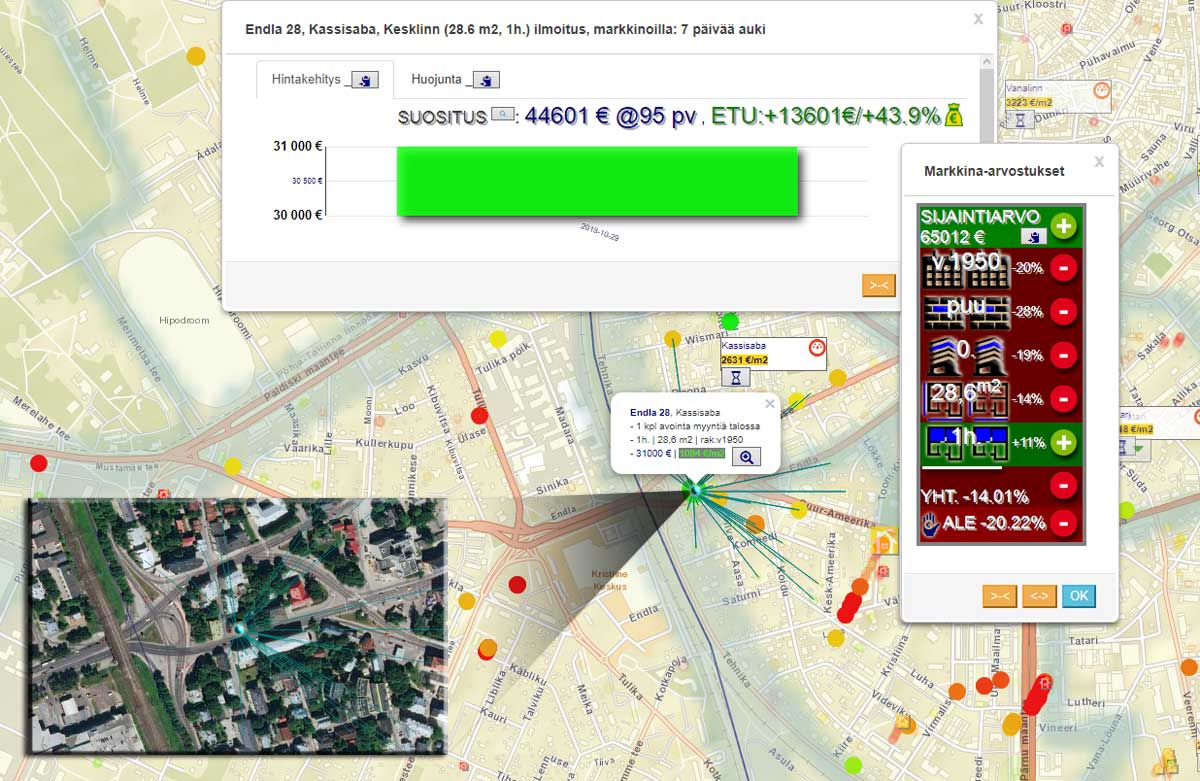The height and width of the screenshot is (781, 1200).
Task: Click the search icon next to SUOSITUS
Action: pos(502,116)
